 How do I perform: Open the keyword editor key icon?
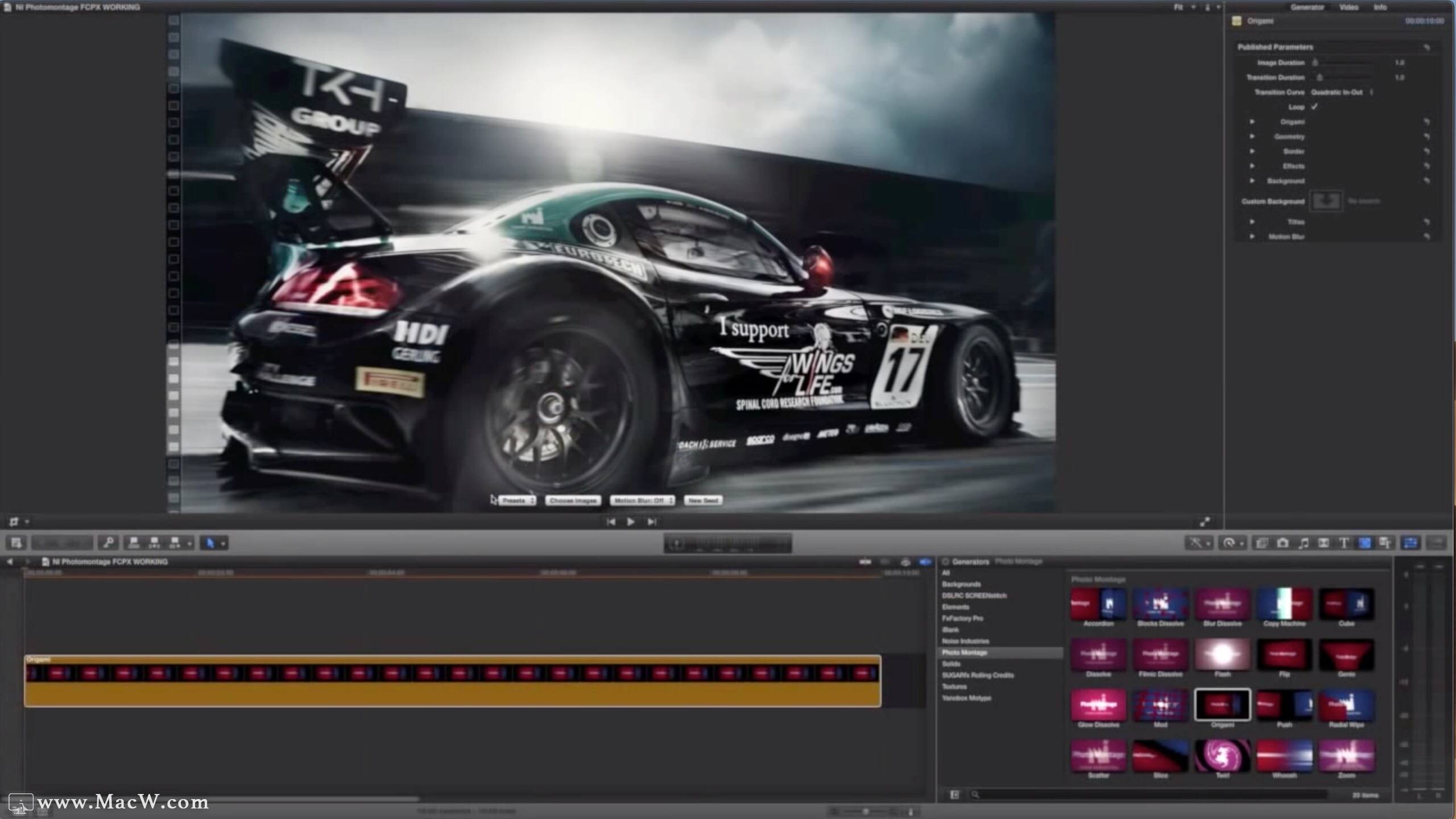(x=108, y=543)
